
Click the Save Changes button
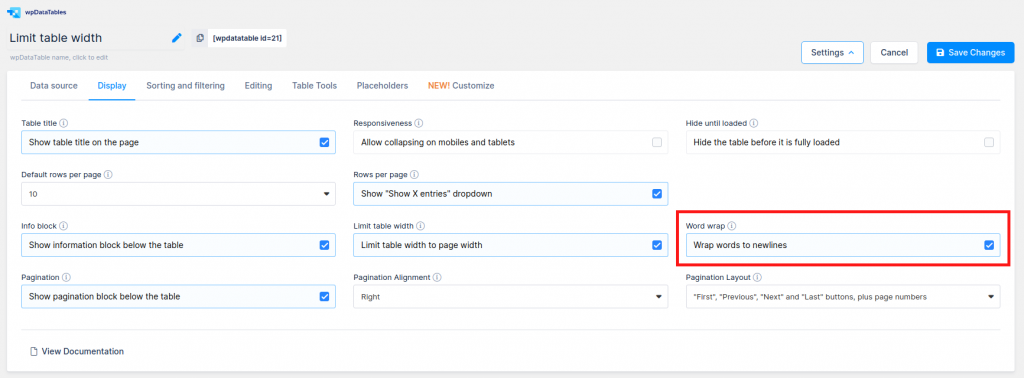coord(970,52)
